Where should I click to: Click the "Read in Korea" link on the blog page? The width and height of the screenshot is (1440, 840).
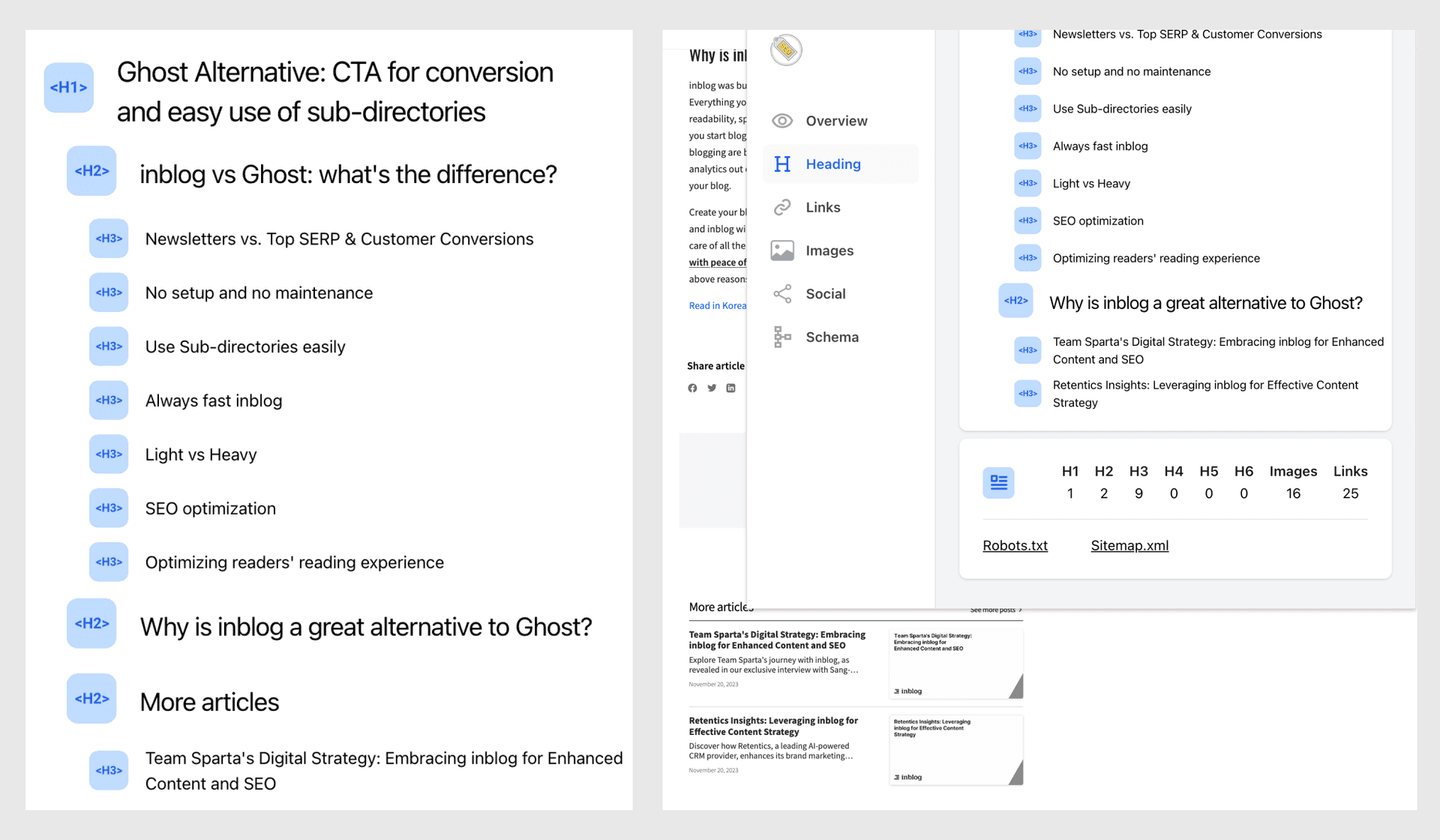(x=718, y=306)
